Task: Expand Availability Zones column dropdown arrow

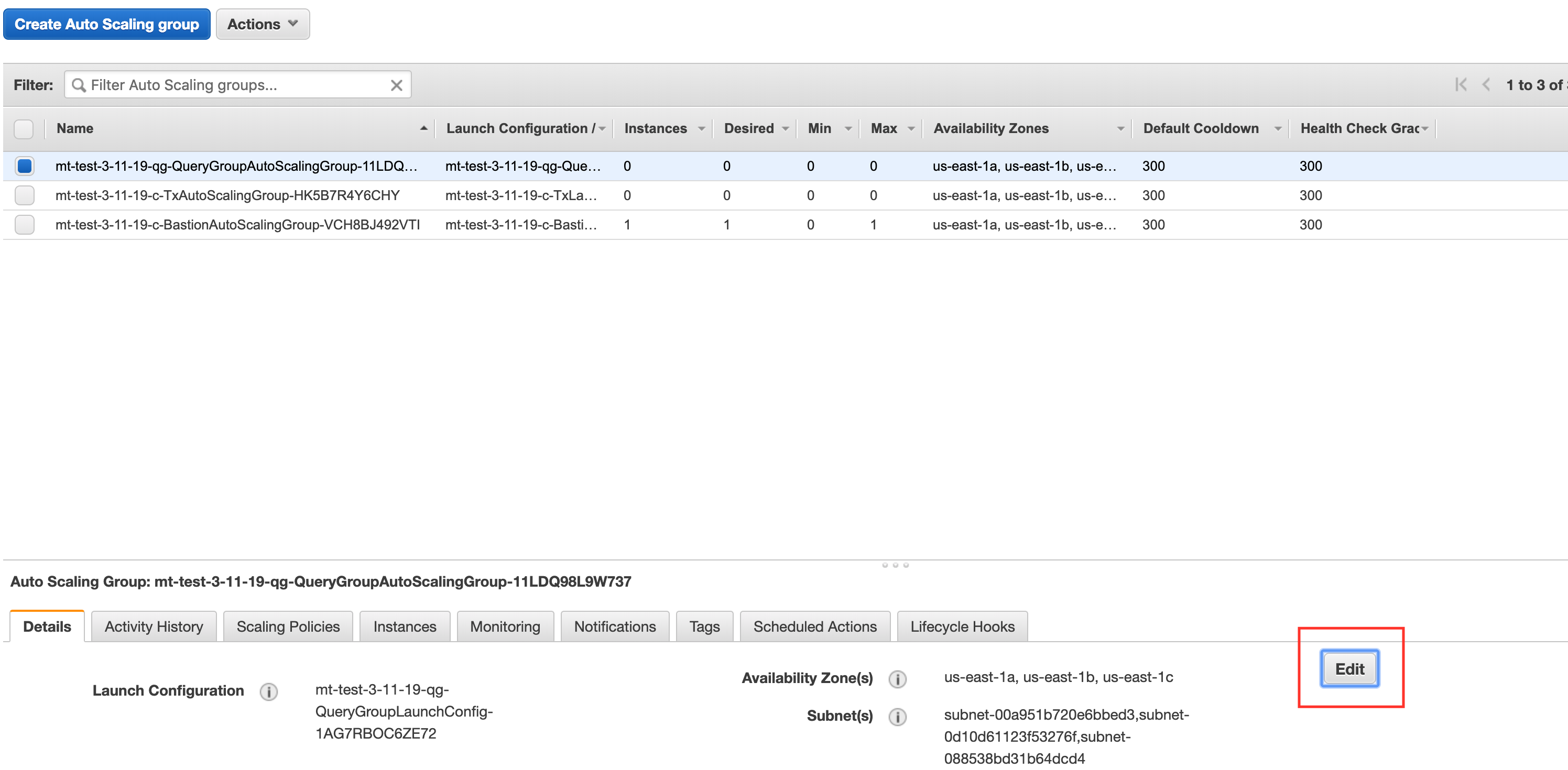Action: pos(1120,129)
